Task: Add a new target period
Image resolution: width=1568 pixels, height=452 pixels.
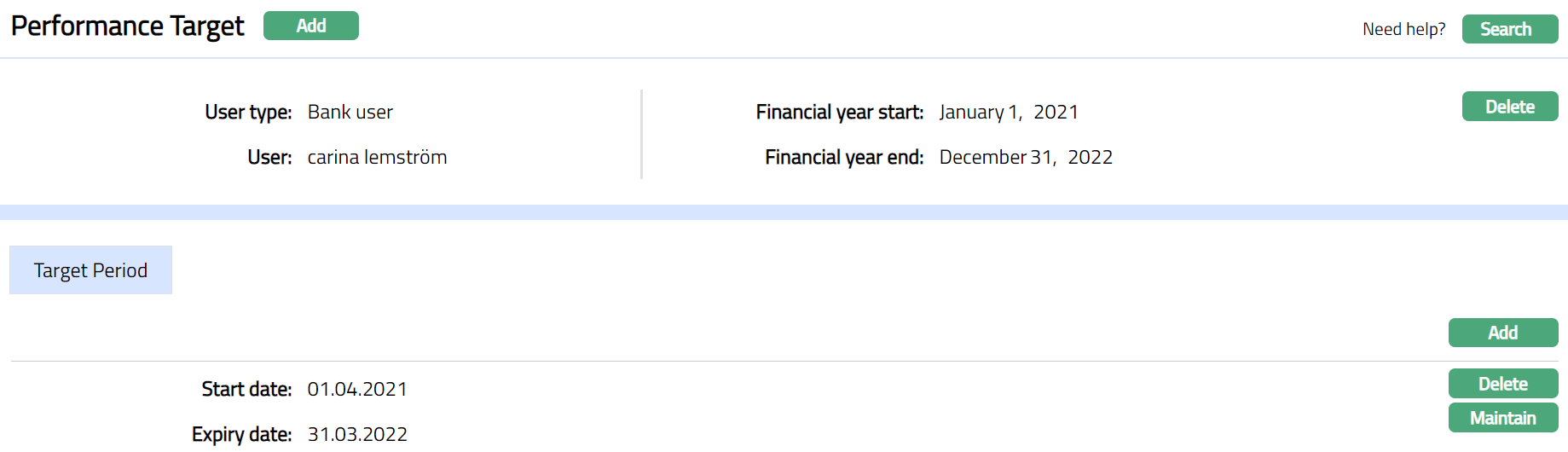Action: (1502, 333)
